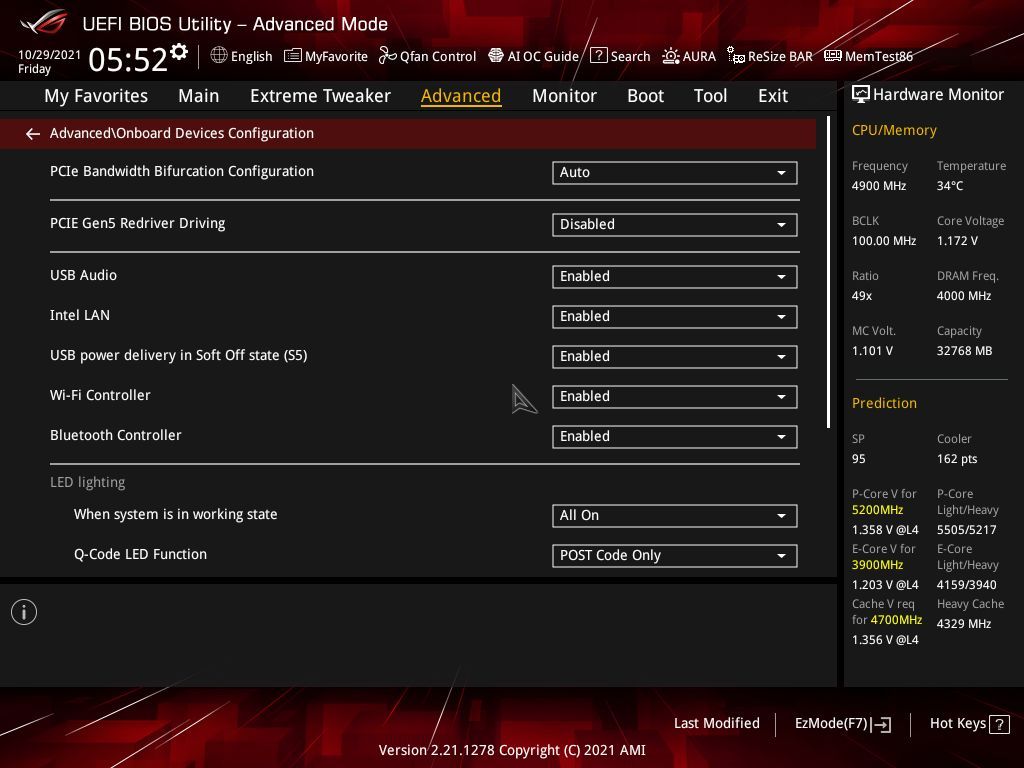Click Advanced\Onboard Devices Configuration breadcrumb text
The width and height of the screenshot is (1024, 768).
(x=182, y=133)
